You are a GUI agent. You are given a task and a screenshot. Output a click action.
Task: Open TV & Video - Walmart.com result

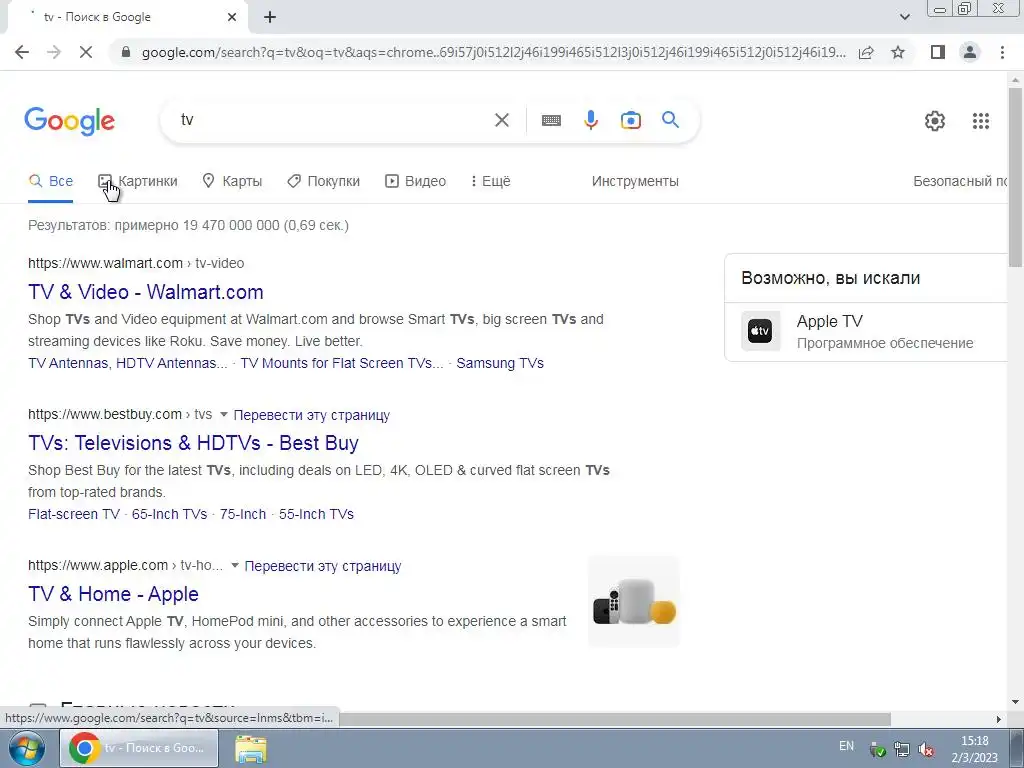coord(146,292)
